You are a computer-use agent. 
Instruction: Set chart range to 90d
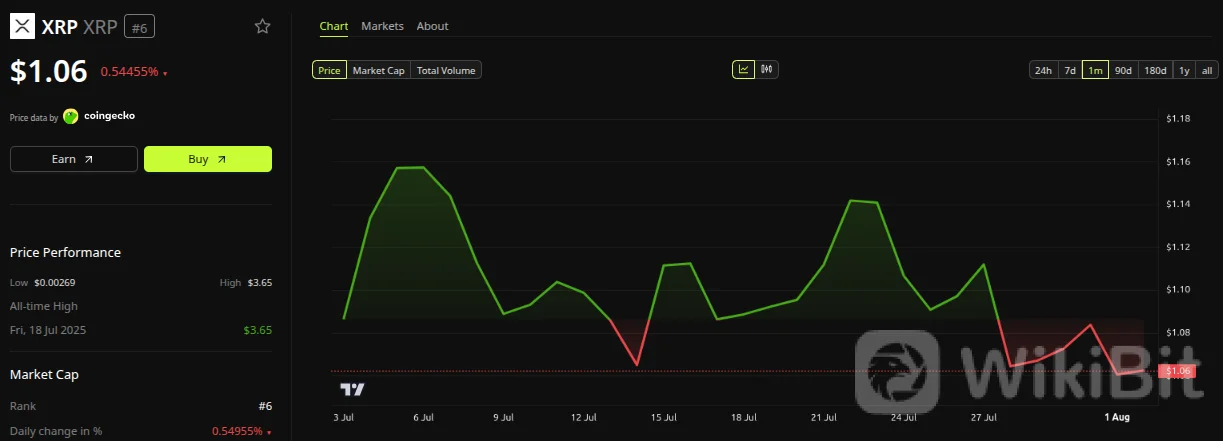1123,70
